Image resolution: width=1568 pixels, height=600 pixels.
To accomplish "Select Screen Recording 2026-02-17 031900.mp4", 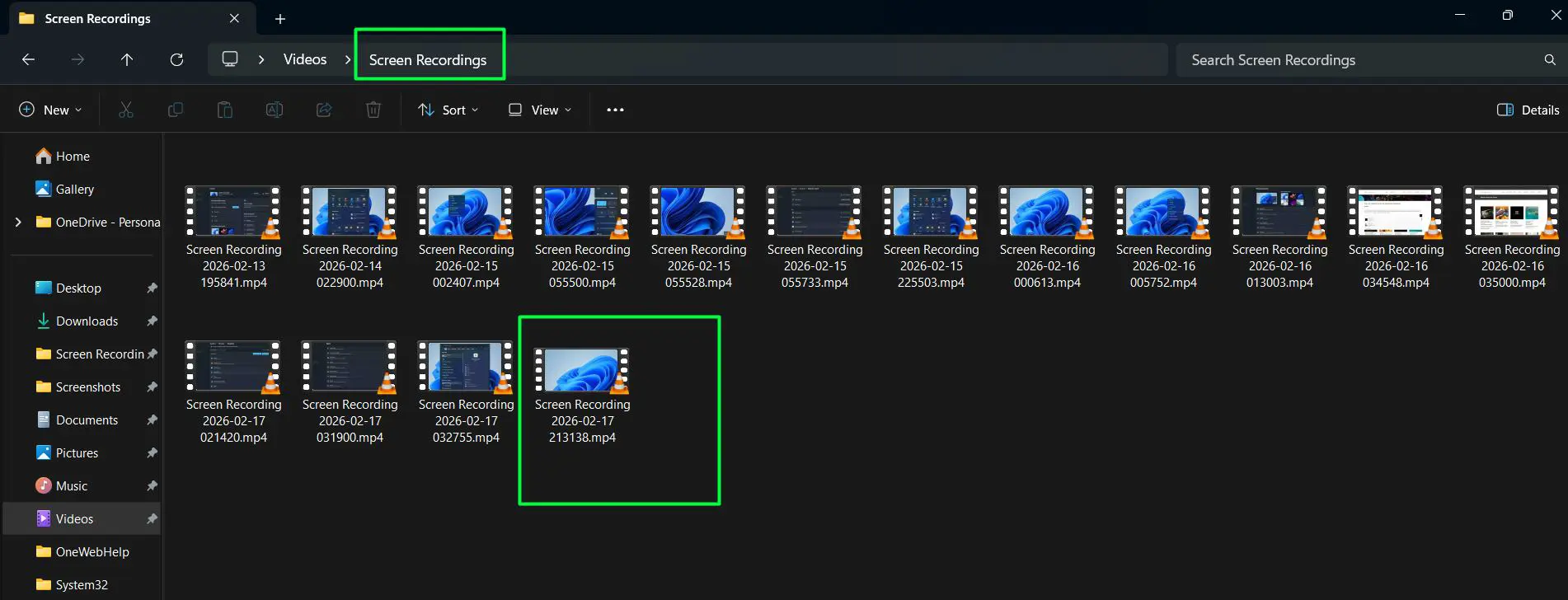I will [x=350, y=392].
